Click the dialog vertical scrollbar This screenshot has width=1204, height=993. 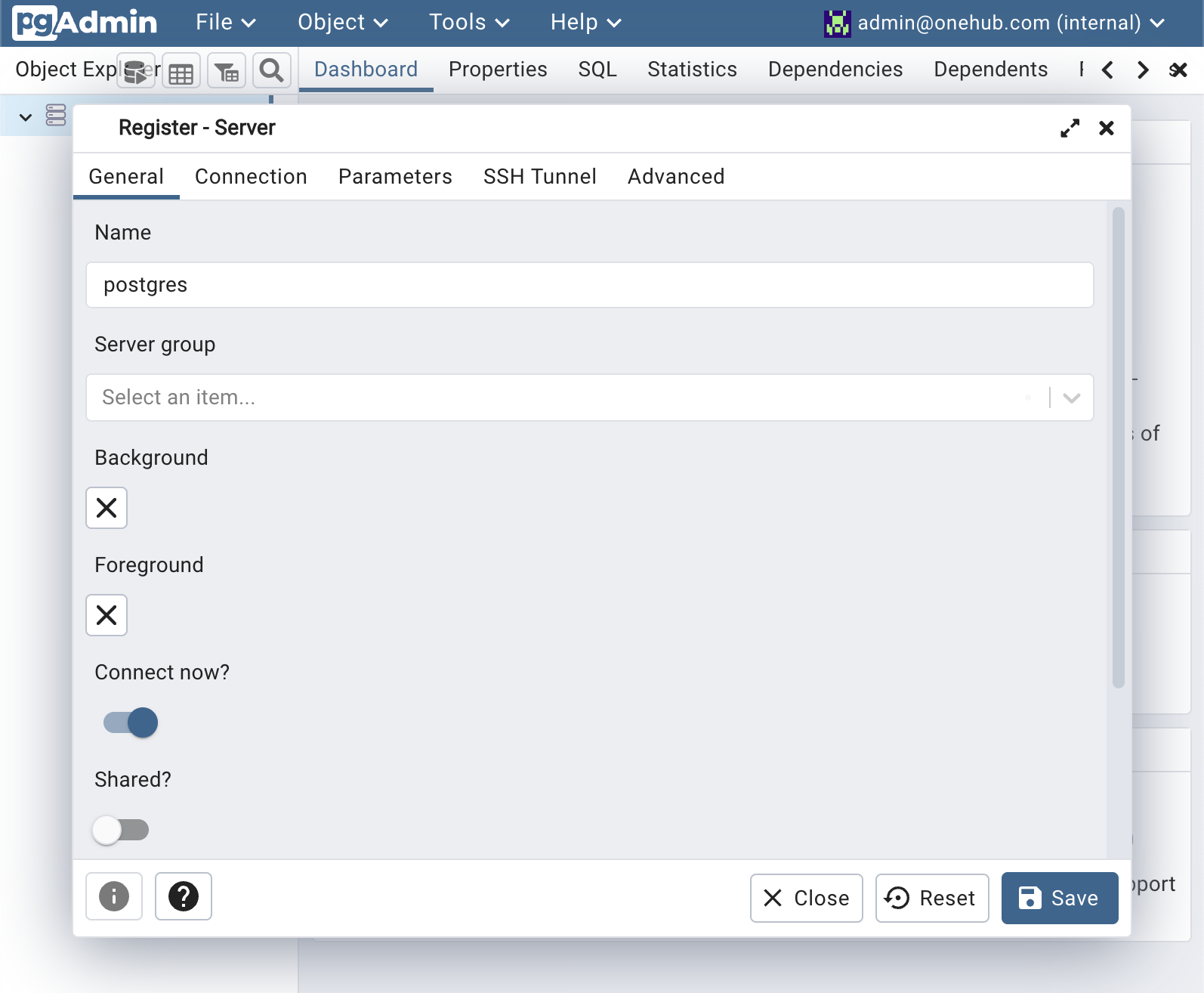tap(1119, 447)
